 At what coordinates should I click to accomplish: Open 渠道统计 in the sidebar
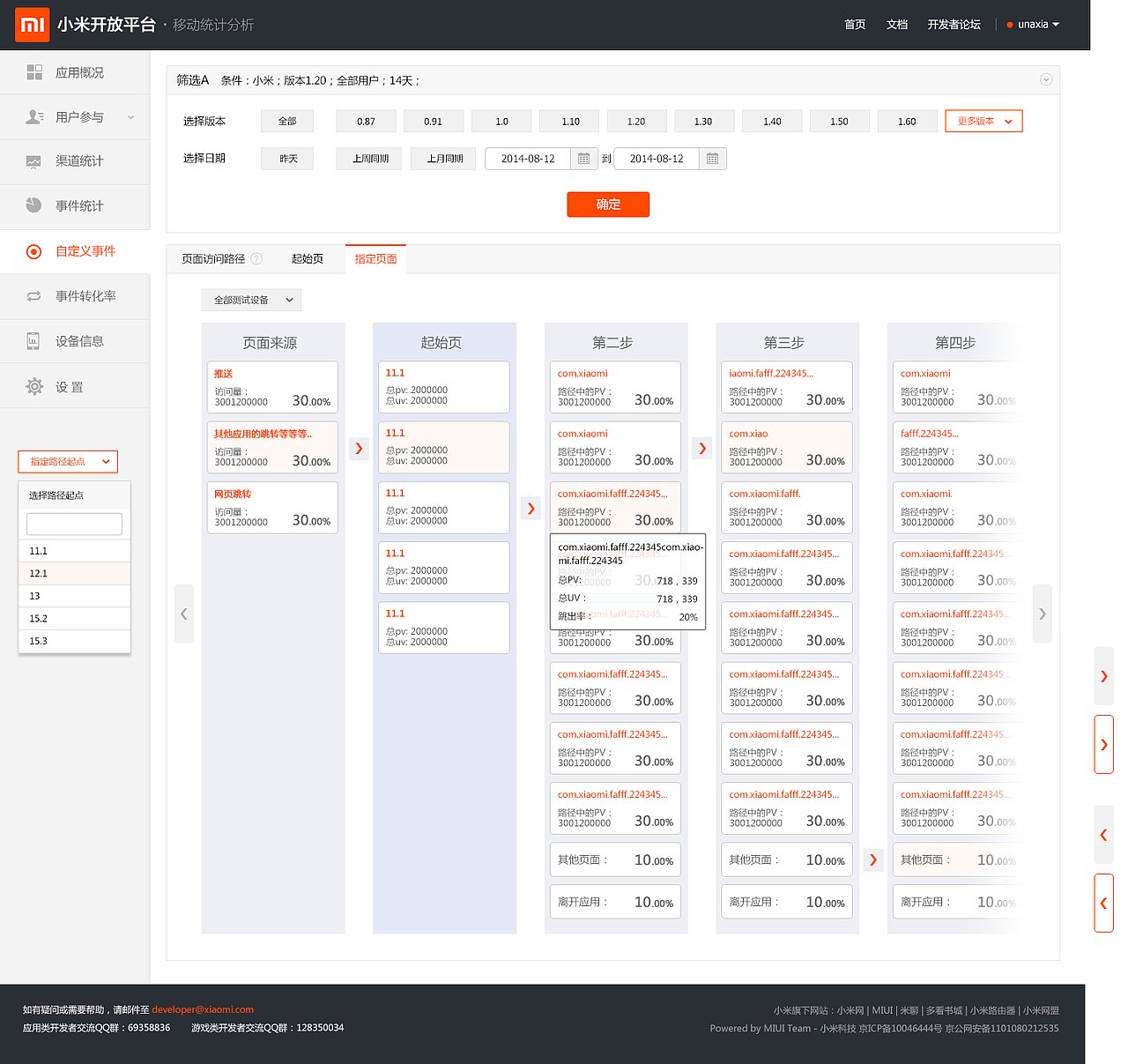[x=75, y=161]
